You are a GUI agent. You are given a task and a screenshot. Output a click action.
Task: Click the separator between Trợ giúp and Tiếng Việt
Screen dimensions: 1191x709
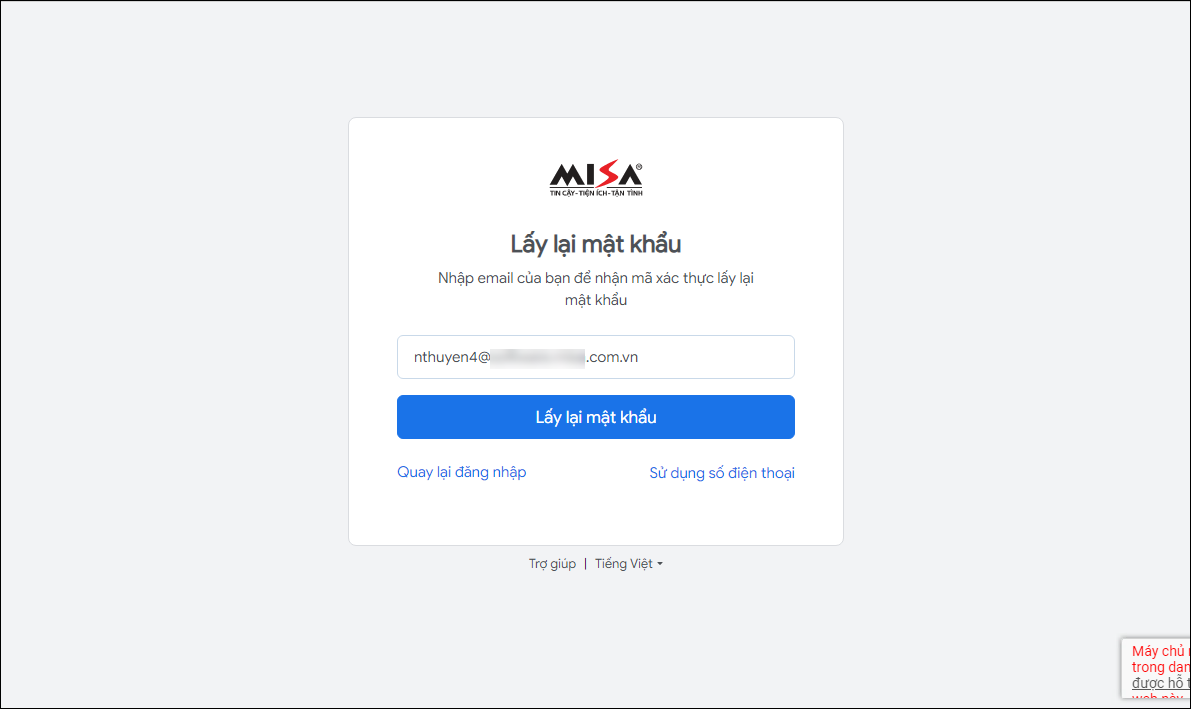585,564
